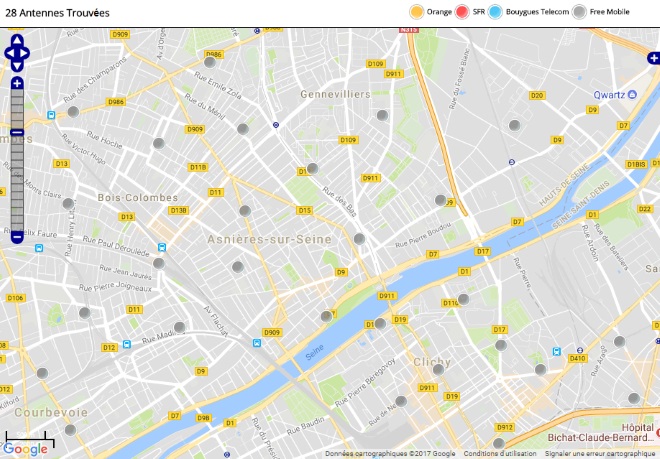This screenshot has height=459, width=660.
Task: Open Signaler une erreur cartographique link
Action: [600, 454]
